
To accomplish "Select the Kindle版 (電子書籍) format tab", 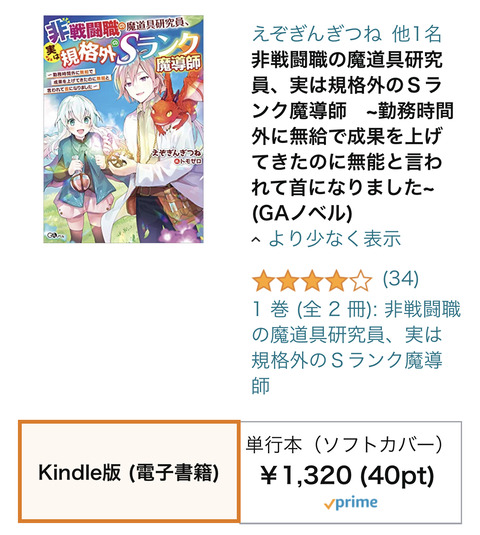I will pos(129,472).
